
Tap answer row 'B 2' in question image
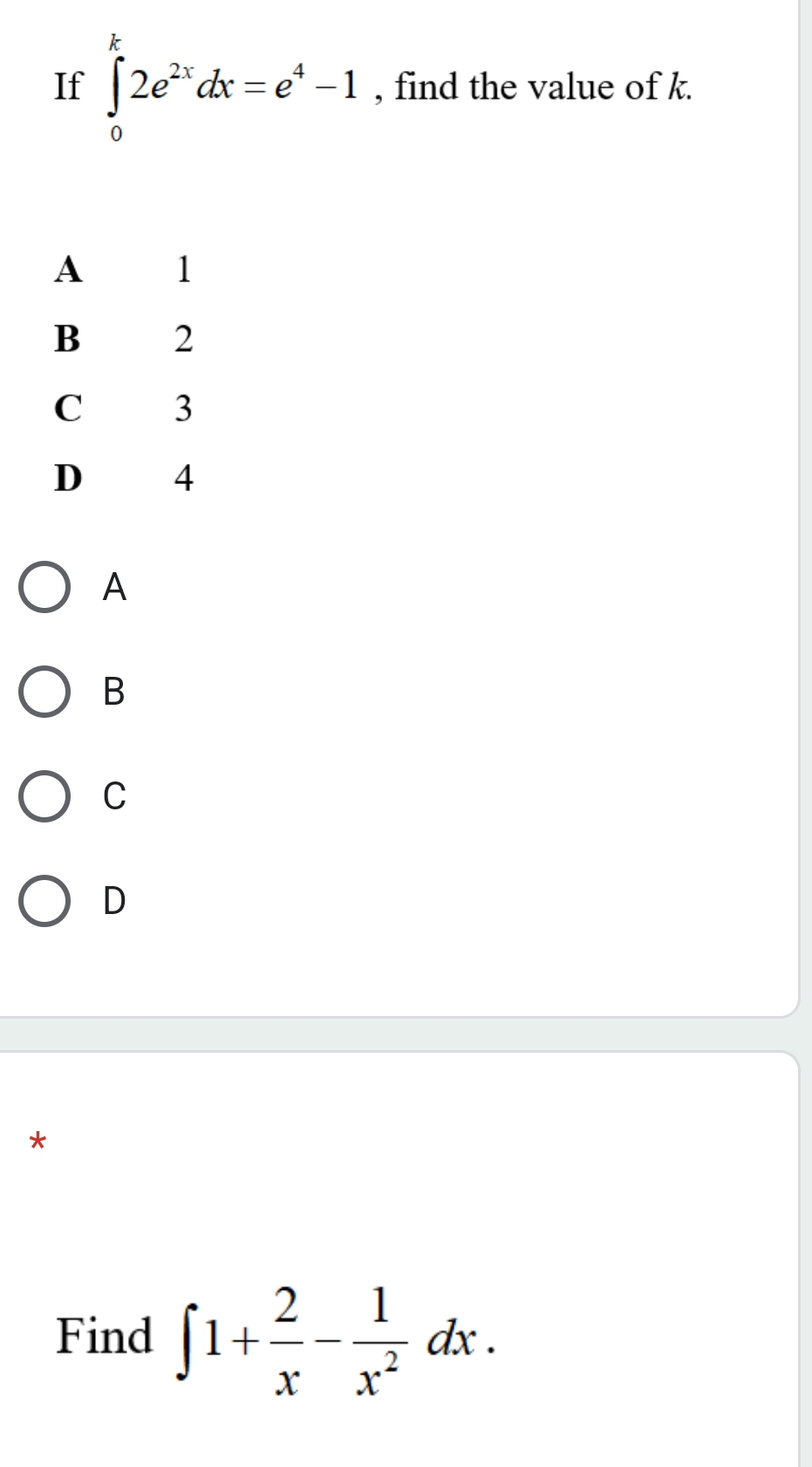[x=123, y=338]
